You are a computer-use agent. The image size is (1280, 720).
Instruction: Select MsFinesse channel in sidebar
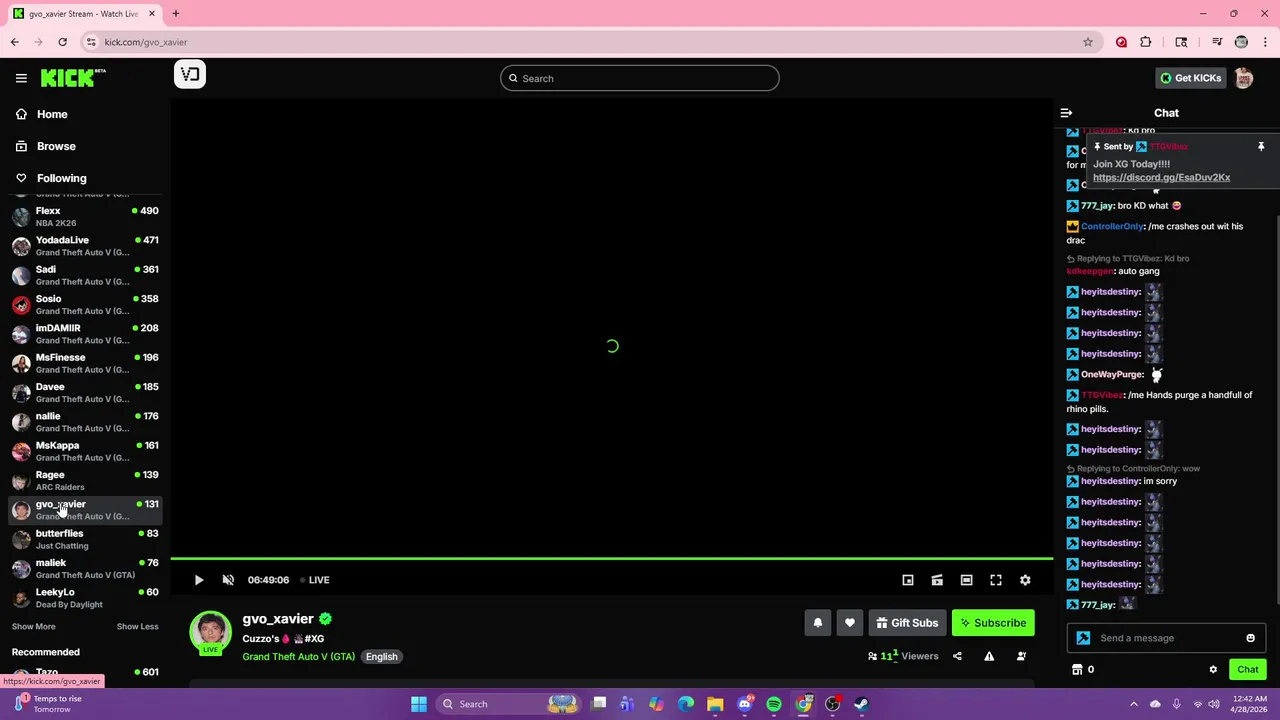tap(85, 363)
